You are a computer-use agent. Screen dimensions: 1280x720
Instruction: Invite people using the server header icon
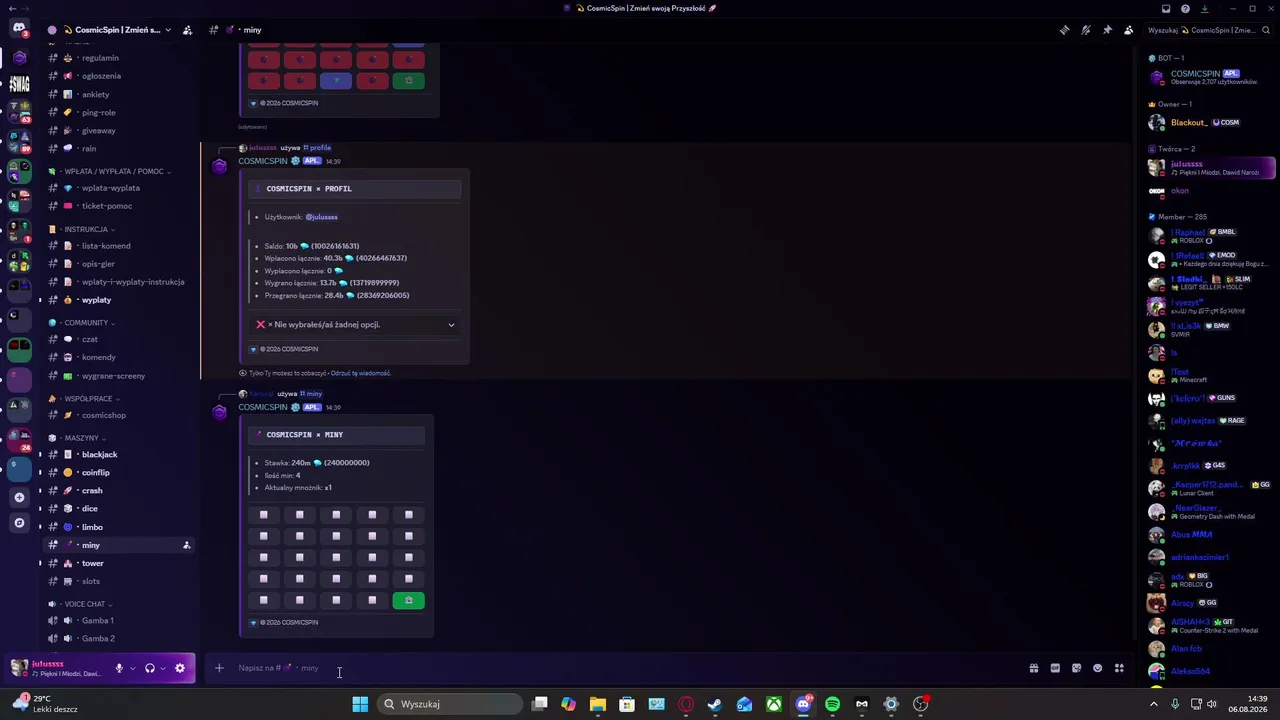[187, 30]
